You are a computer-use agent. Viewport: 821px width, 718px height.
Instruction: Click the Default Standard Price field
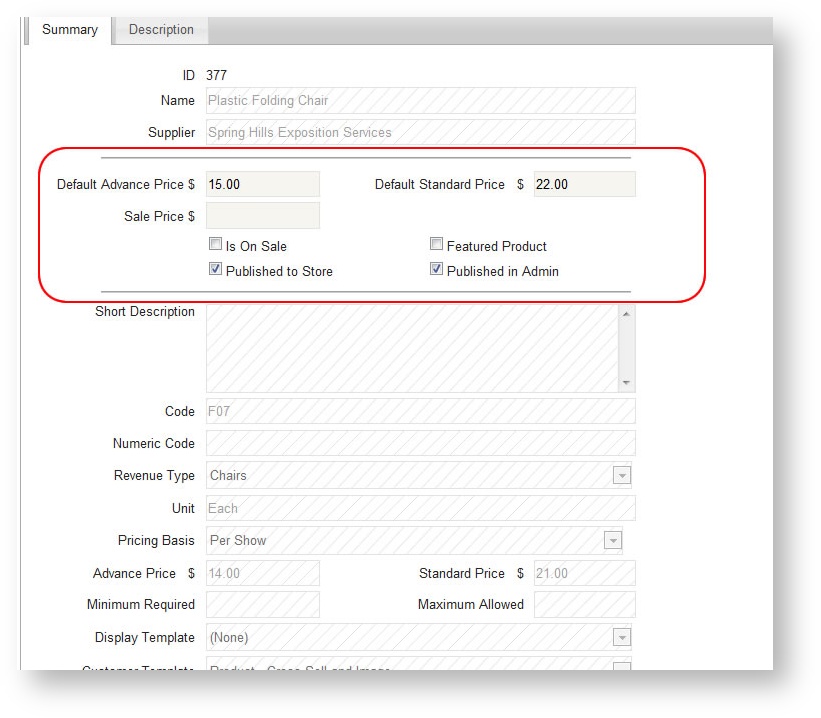584,184
